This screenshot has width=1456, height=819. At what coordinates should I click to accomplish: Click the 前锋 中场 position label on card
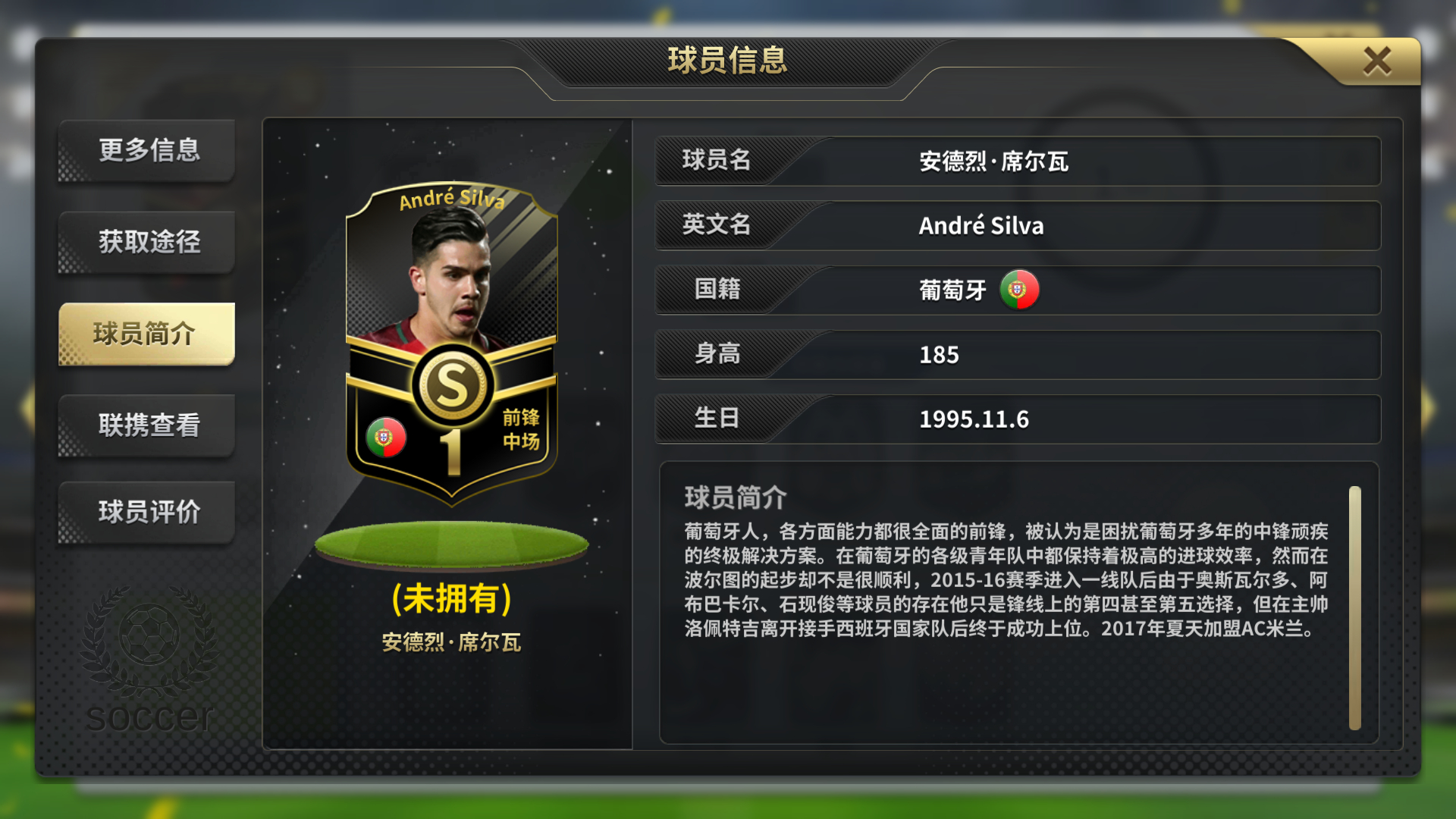click(x=521, y=429)
